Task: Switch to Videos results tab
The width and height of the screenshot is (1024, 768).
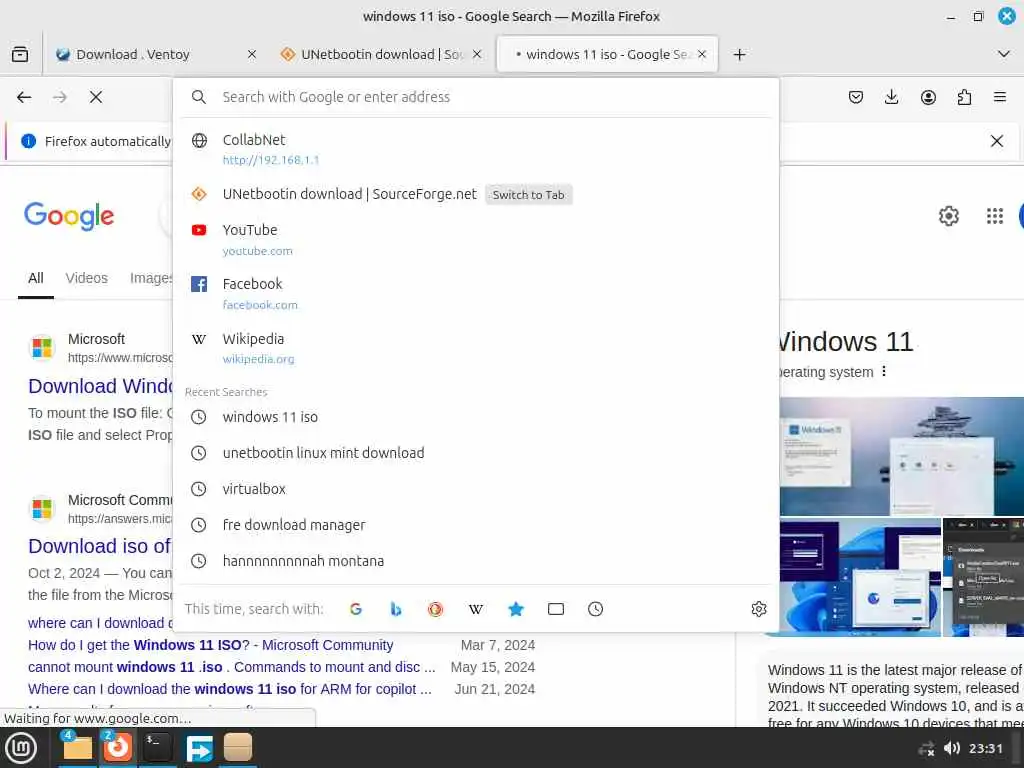Action: [x=86, y=278]
